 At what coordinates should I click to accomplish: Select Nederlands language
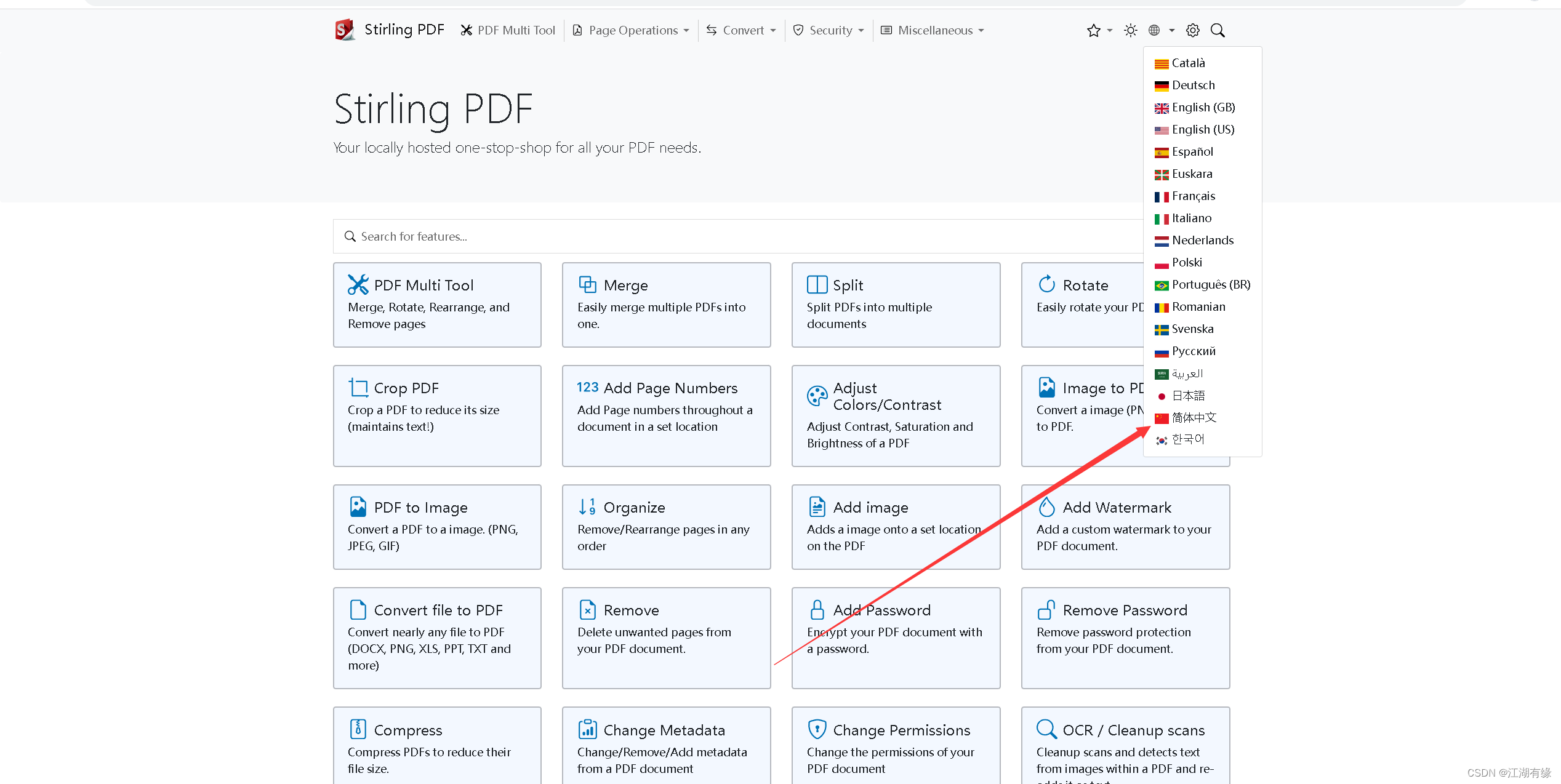[1202, 240]
